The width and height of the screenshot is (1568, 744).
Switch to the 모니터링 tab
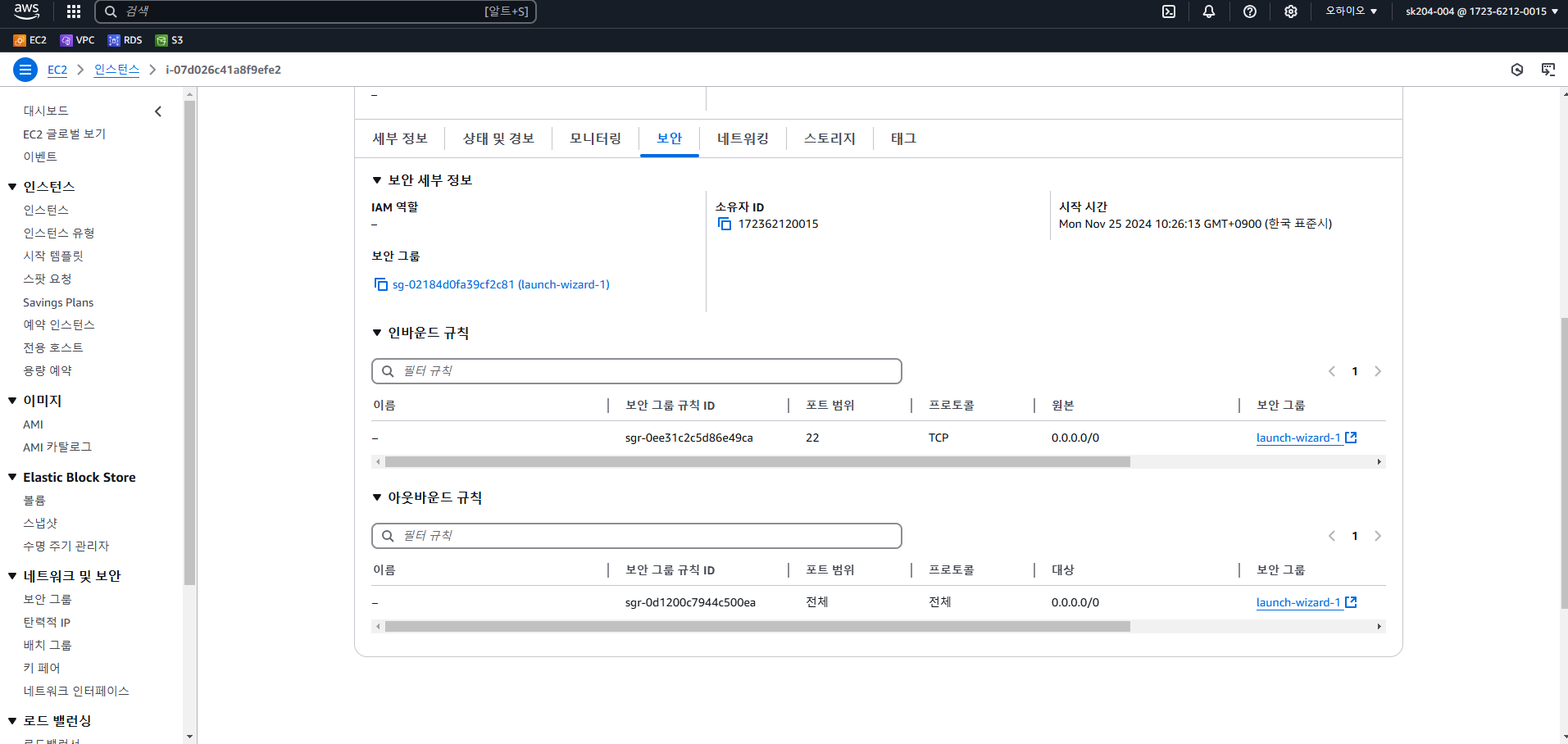click(x=595, y=138)
